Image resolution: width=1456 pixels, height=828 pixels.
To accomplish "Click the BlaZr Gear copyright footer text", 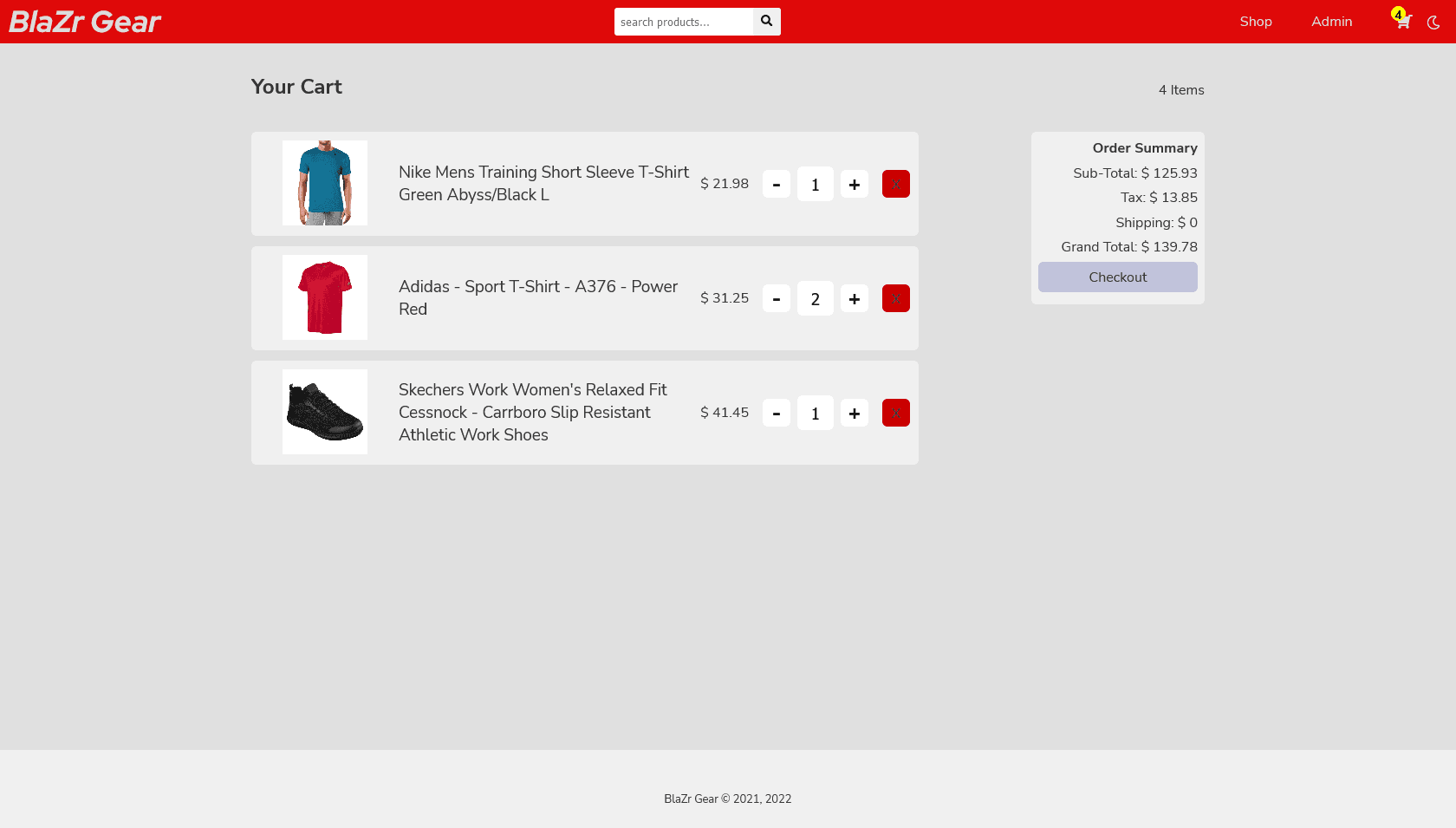I will point(728,799).
